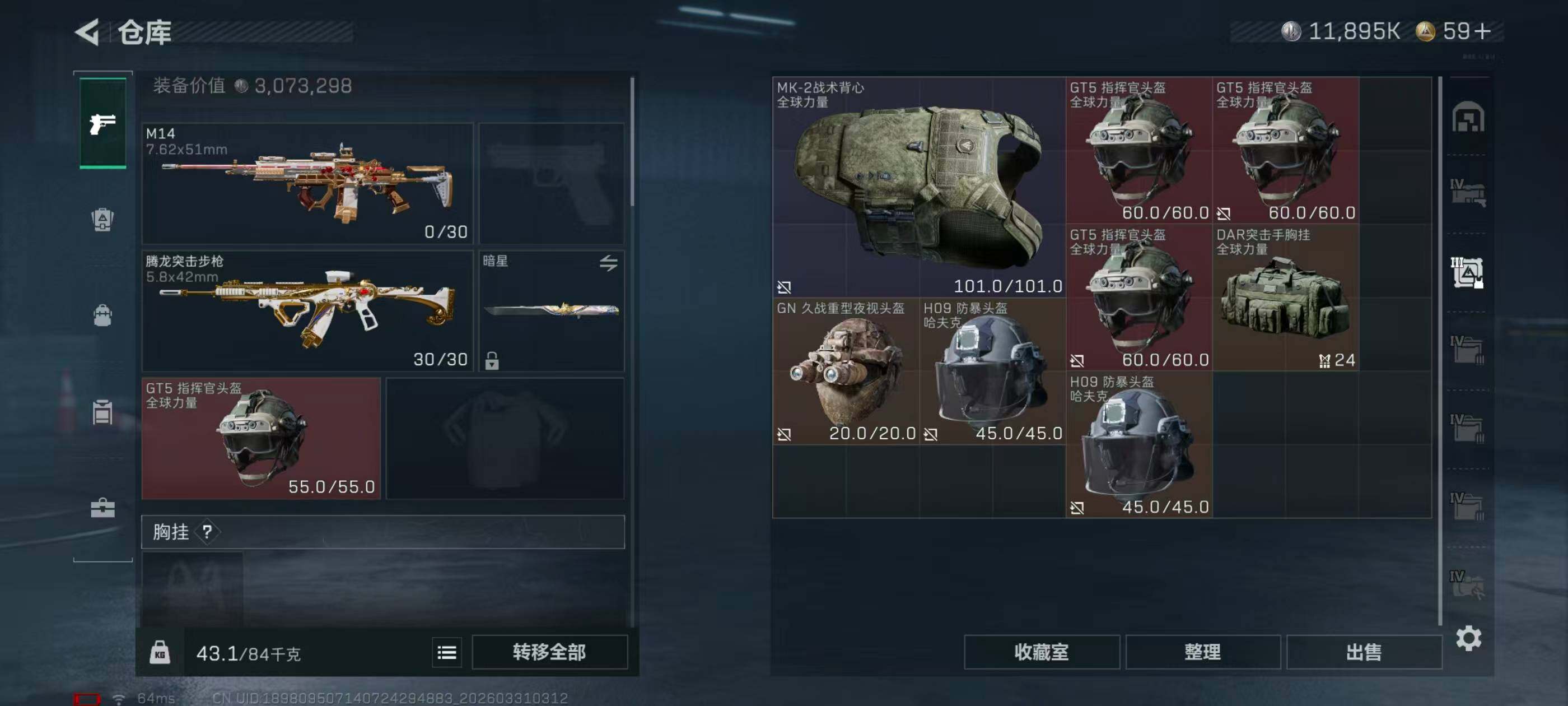Image resolution: width=1568 pixels, height=706 pixels.
Task: Click the swap arrows on 暗星 knife slot
Action: pos(608,263)
